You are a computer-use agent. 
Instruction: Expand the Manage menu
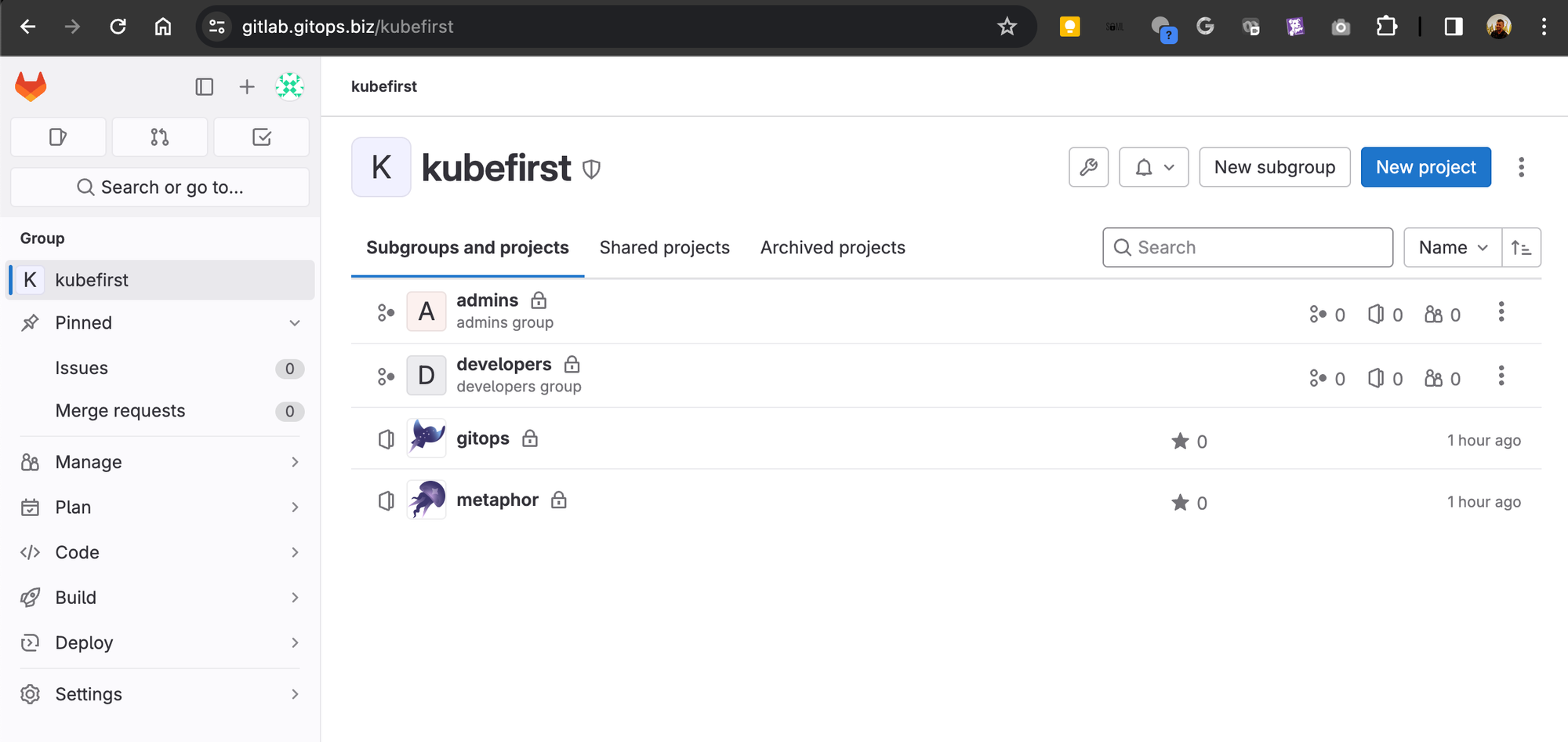(160, 462)
